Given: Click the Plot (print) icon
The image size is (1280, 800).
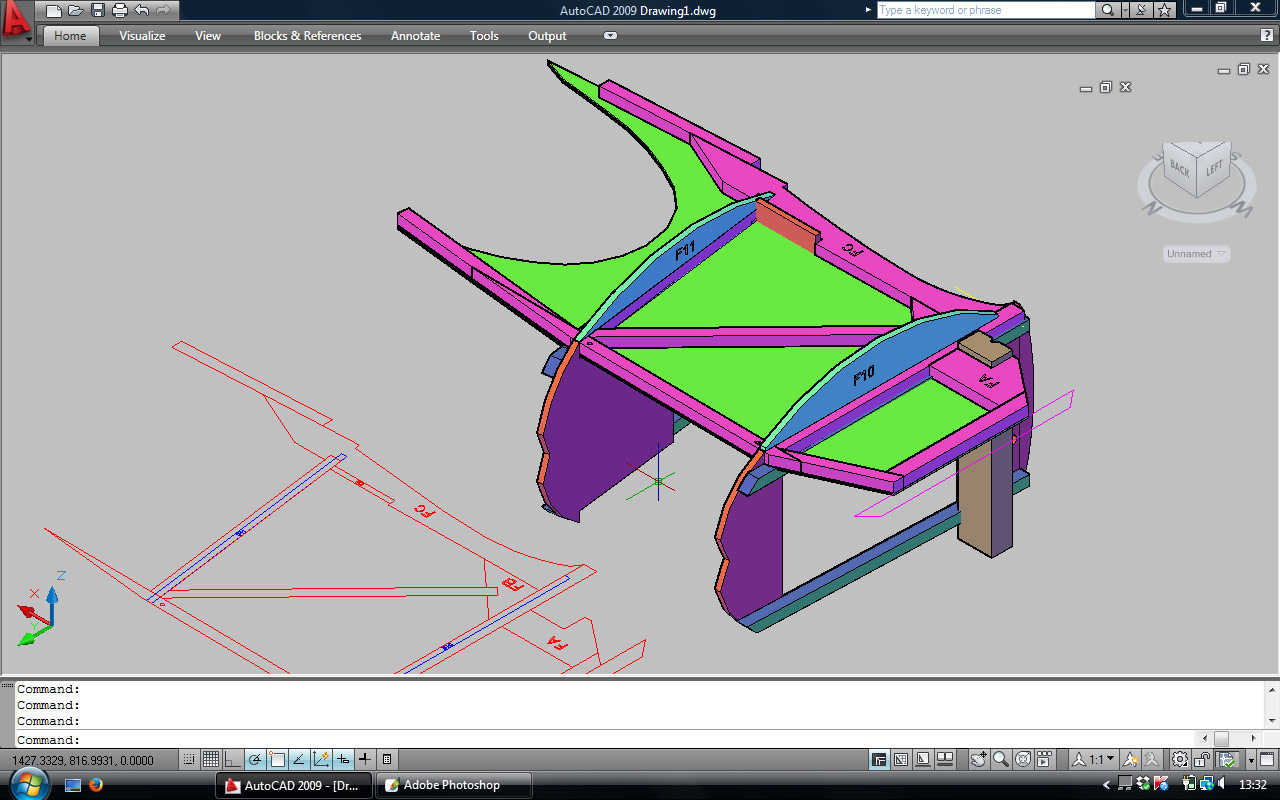Looking at the screenshot, I should tap(120, 11).
